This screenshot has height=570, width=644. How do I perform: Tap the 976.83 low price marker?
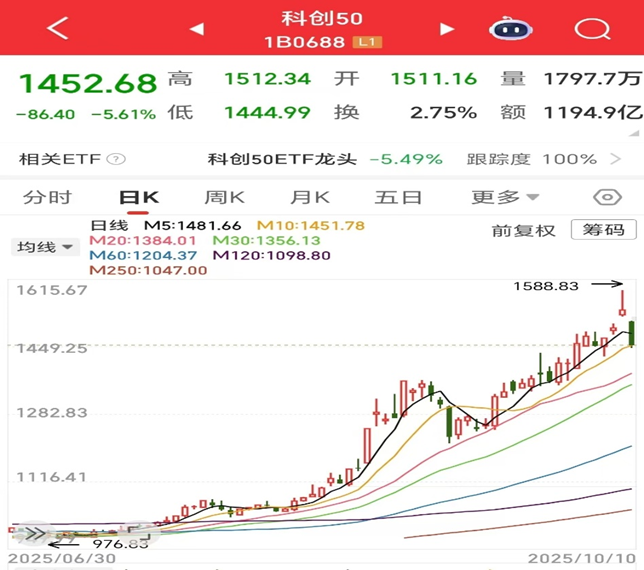point(120,544)
